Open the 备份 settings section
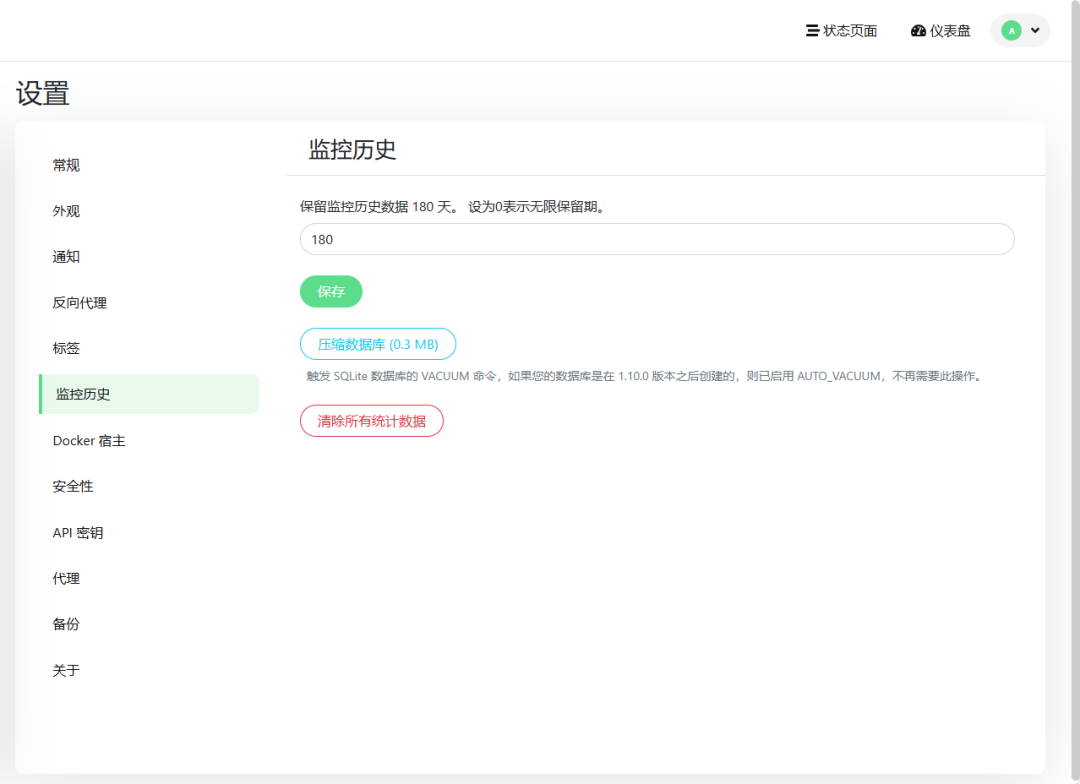Viewport: 1080px width, 784px height. [65, 624]
